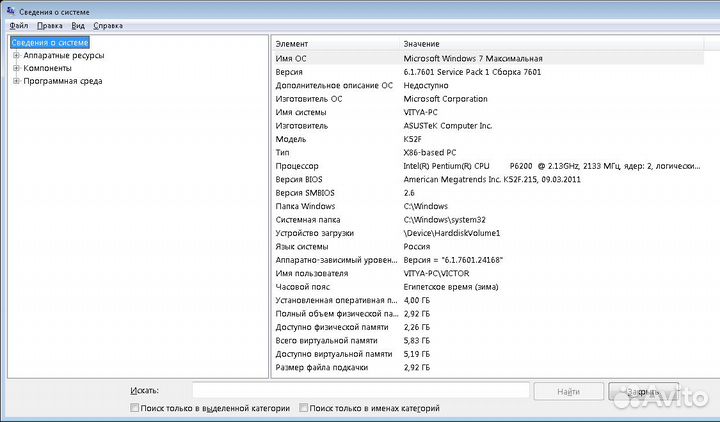Expand the Аппаратные ресурсы node

[16, 56]
